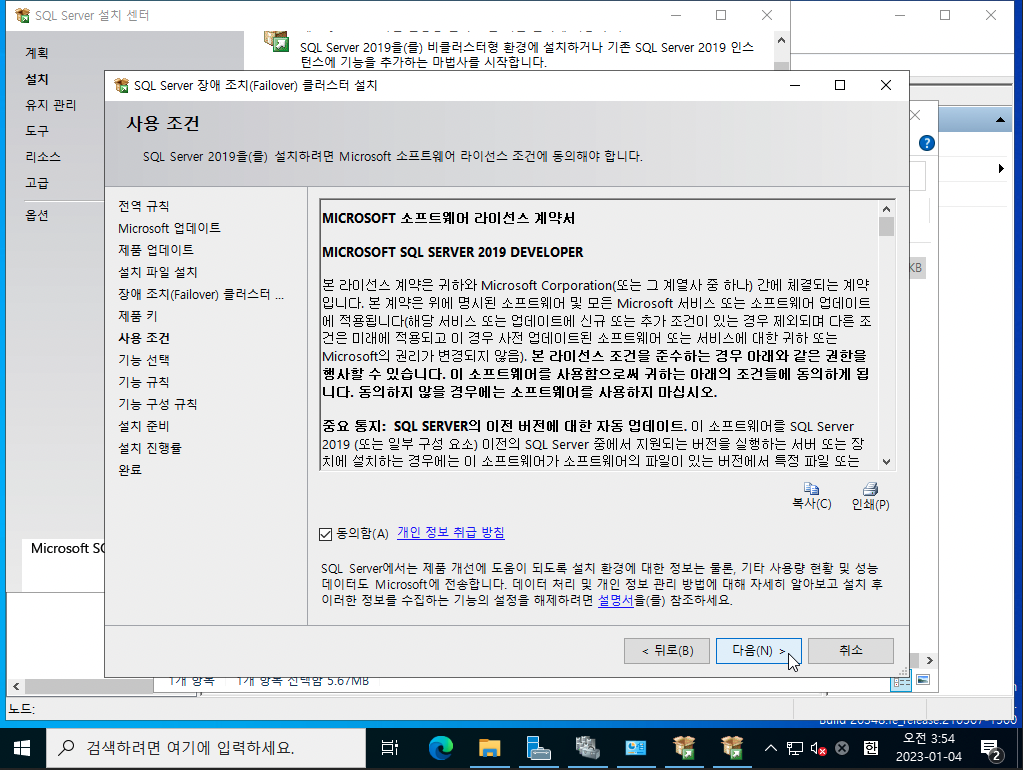Select 계획 in SQL Server 설치 센터 sidebar

point(37,53)
